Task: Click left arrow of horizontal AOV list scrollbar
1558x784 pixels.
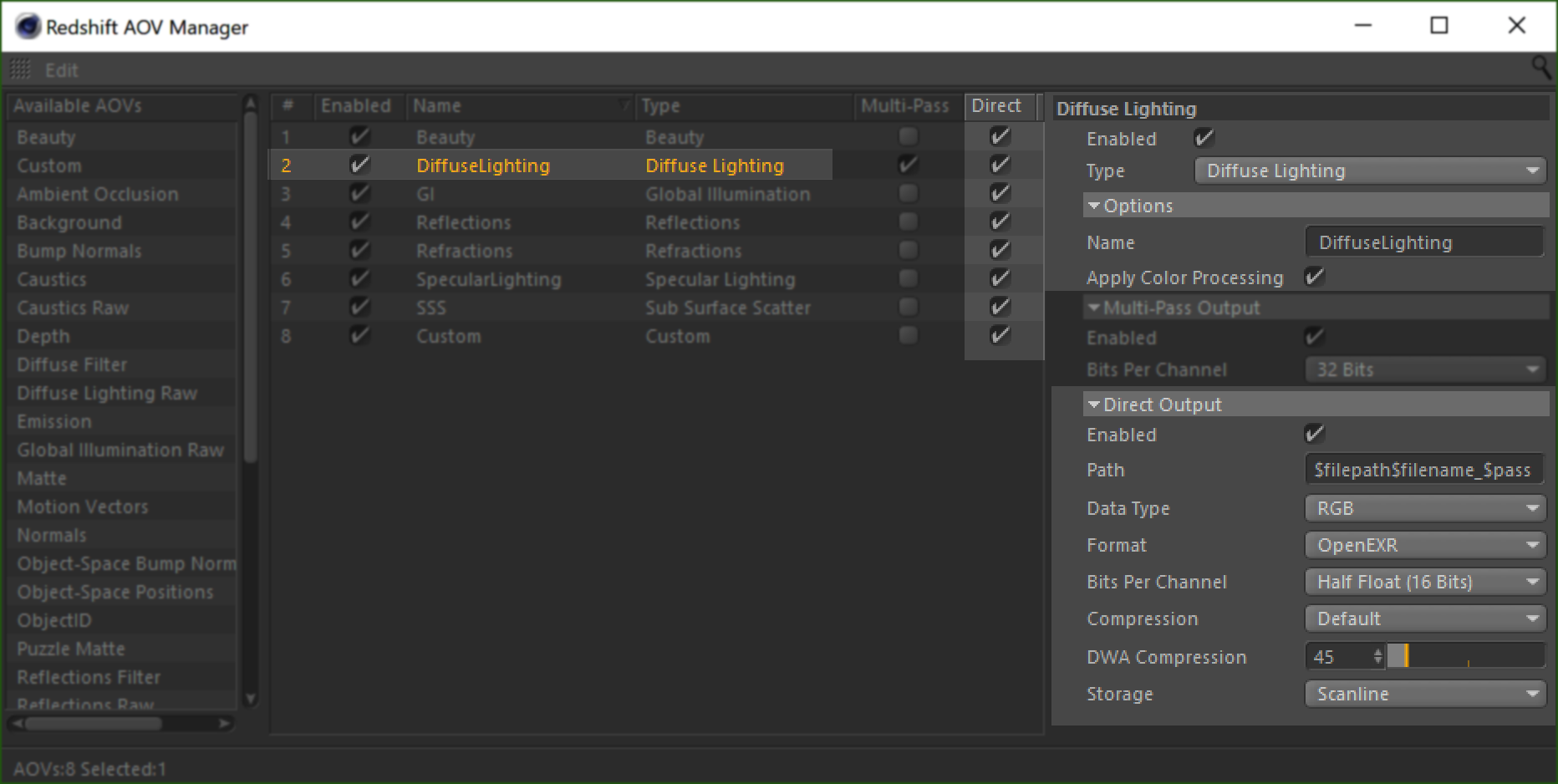Action: click(17, 723)
